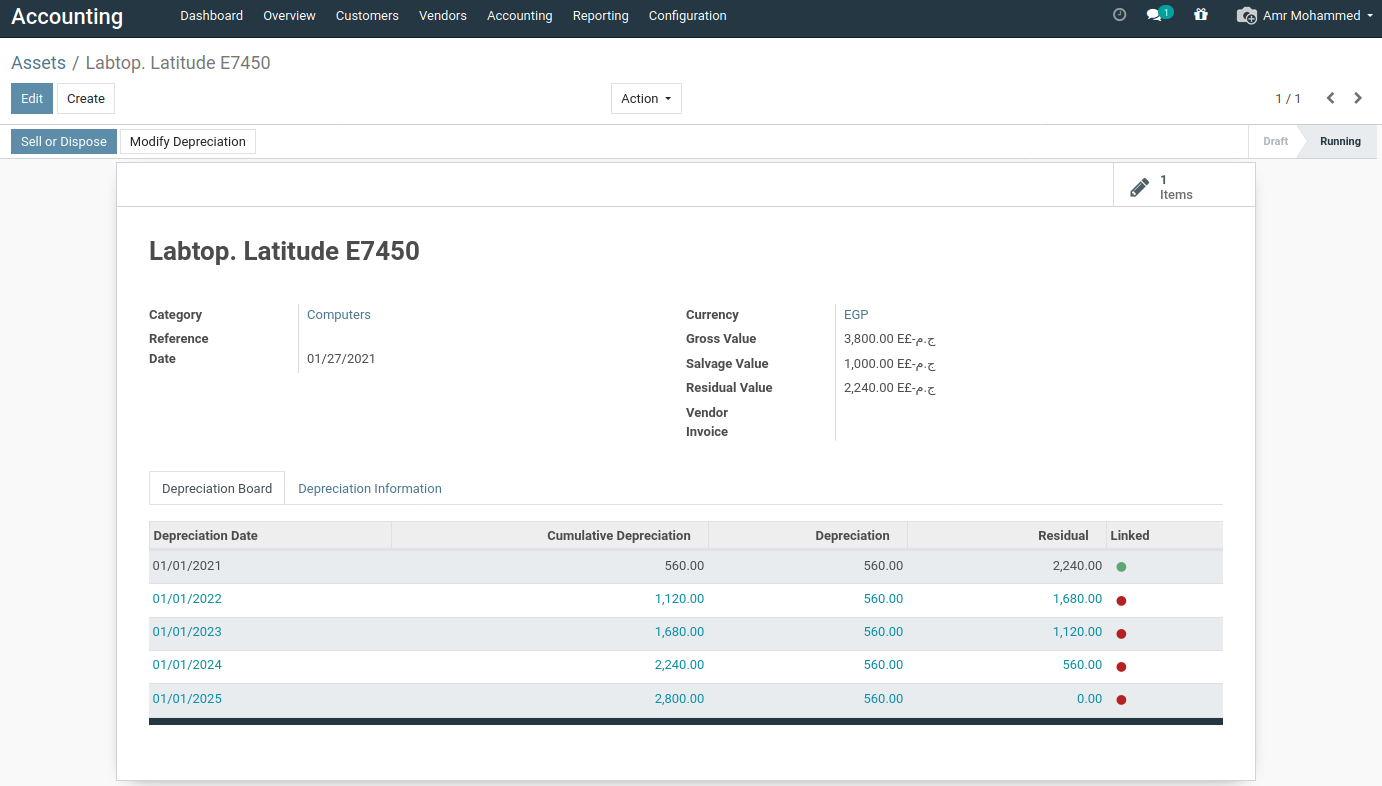This screenshot has width=1382, height=786.
Task: Open the Action dropdown
Action: pos(646,99)
